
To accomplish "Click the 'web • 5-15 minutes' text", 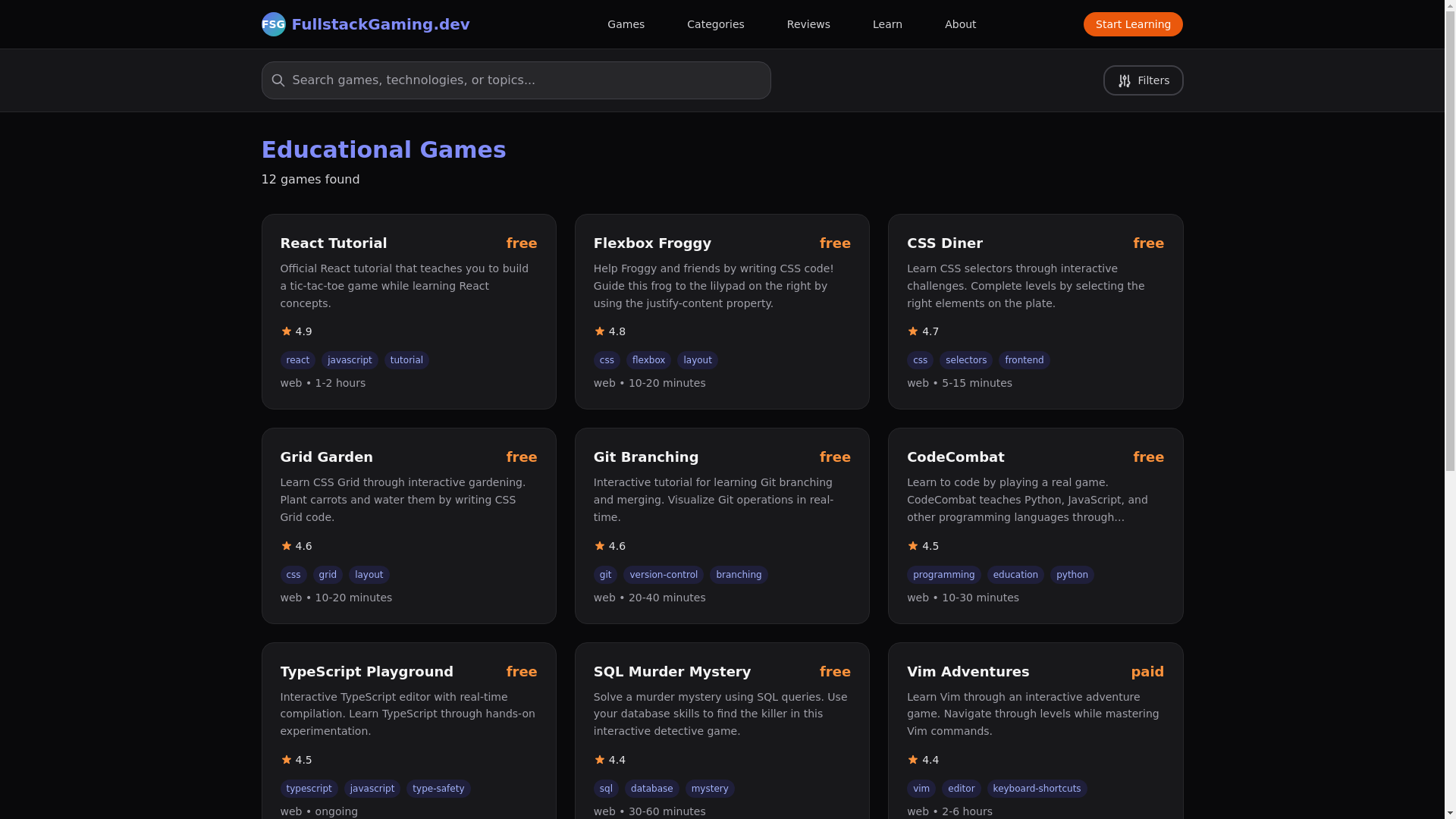I will coord(959,383).
